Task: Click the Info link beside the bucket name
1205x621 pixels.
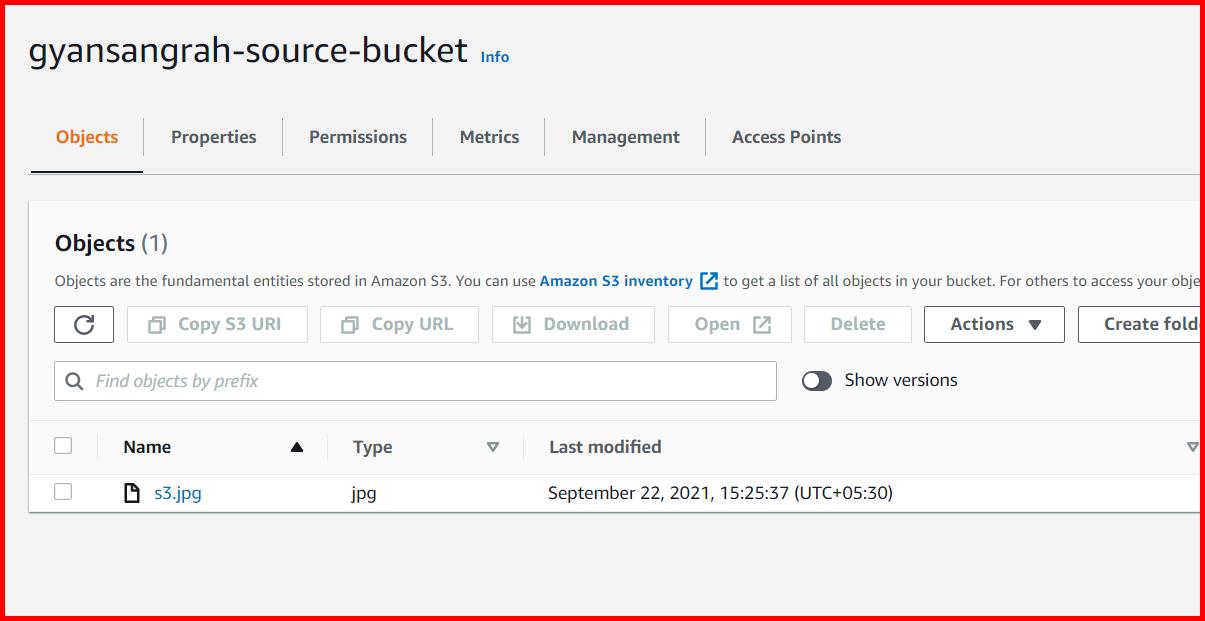Action: pyautogui.click(x=494, y=57)
